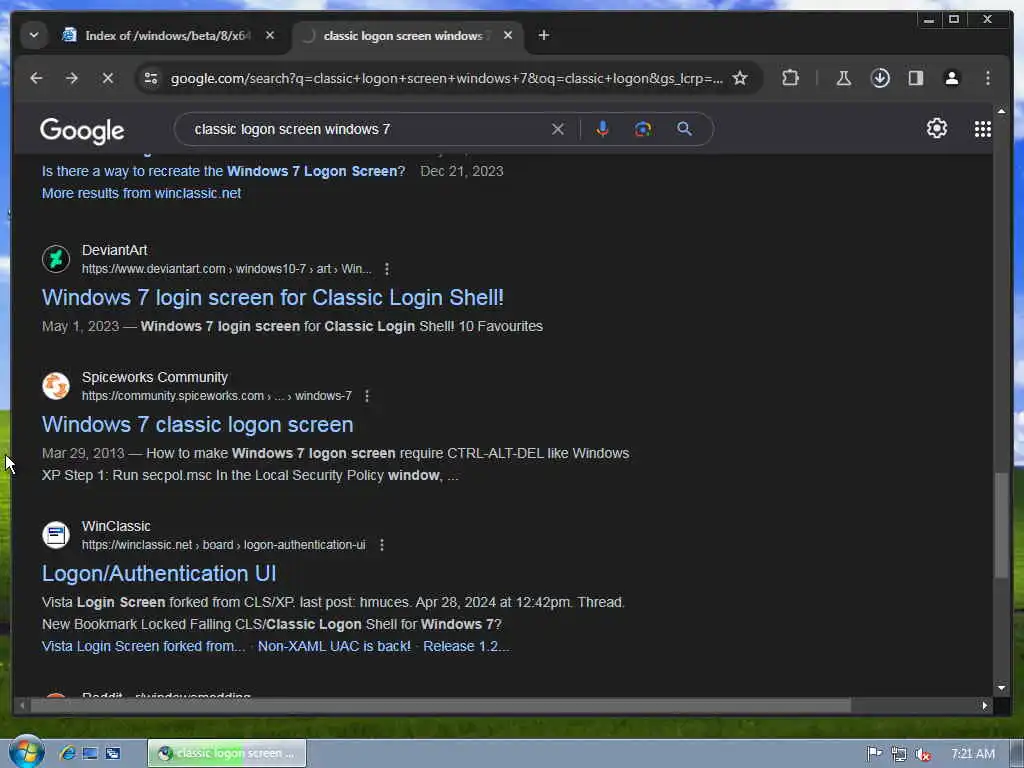Expand the tab search chevron
The height and width of the screenshot is (768, 1024).
(x=34, y=35)
